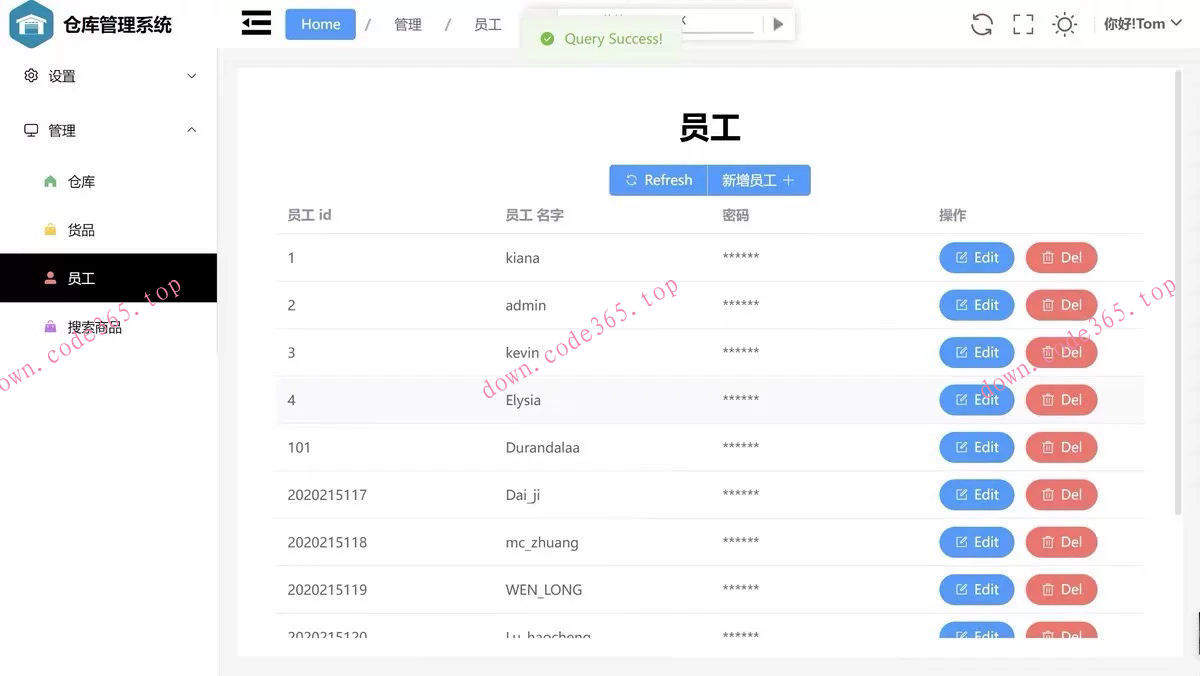The height and width of the screenshot is (676, 1200).
Task: Open 搜索商品 via its sidebar icon
Action: [x=48, y=327]
